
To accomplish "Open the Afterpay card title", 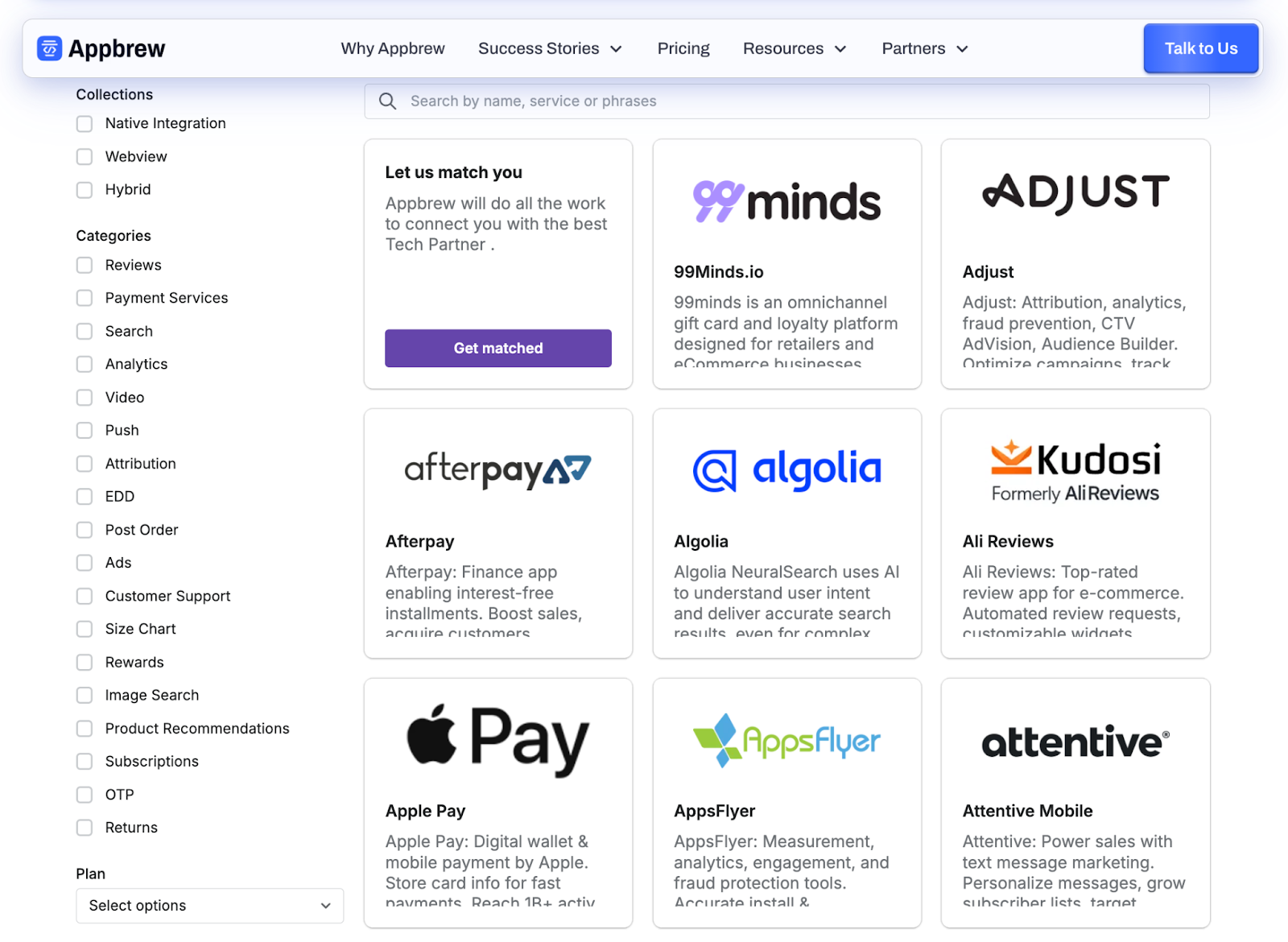I will pyautogui.click(x=420, y=542).
